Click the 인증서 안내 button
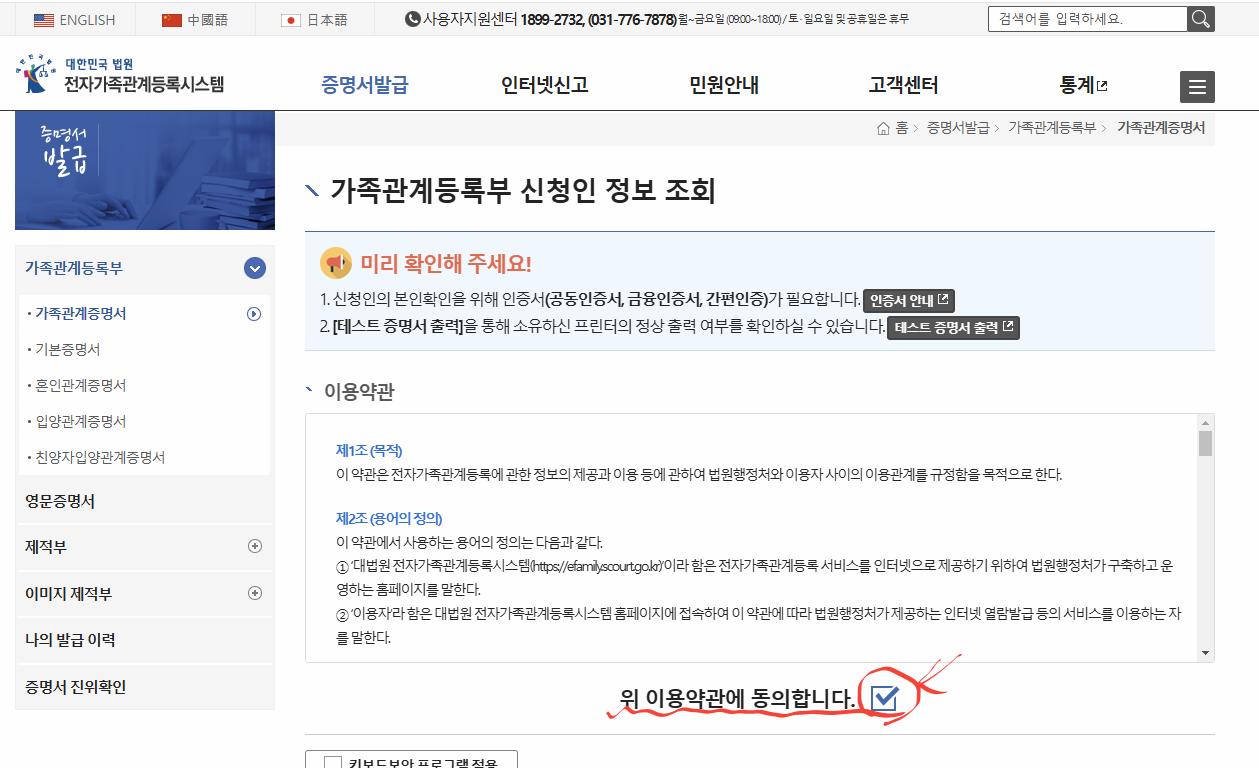The image size is (1259, 768). coord(909,299)
